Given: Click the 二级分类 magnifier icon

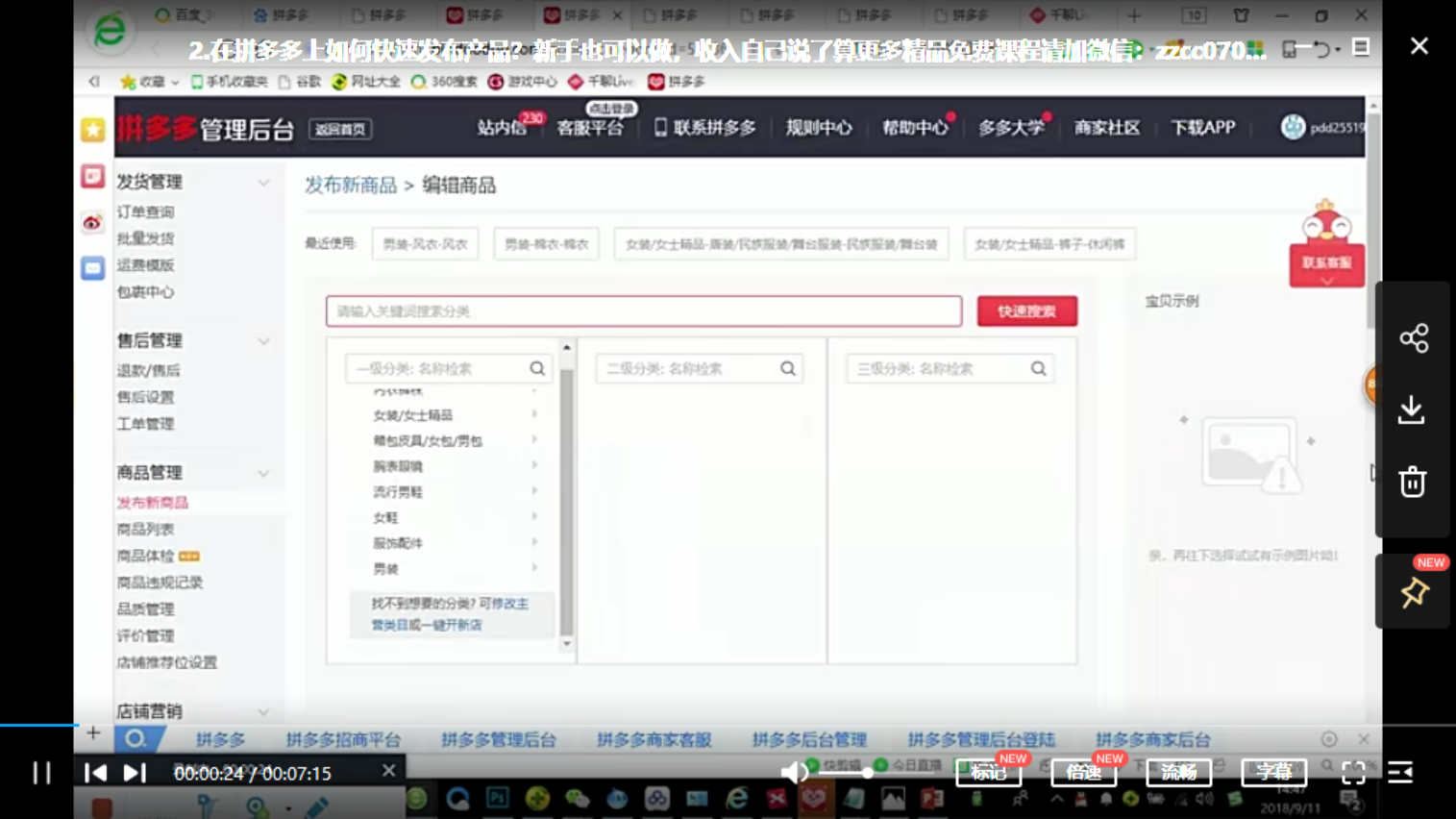Looking at the screenshot, I should 788,368.
